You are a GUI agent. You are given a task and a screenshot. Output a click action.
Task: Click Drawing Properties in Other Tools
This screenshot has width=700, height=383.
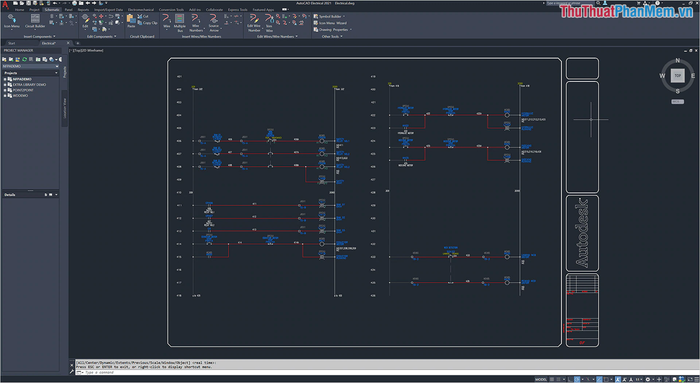[x=332, y=30]
